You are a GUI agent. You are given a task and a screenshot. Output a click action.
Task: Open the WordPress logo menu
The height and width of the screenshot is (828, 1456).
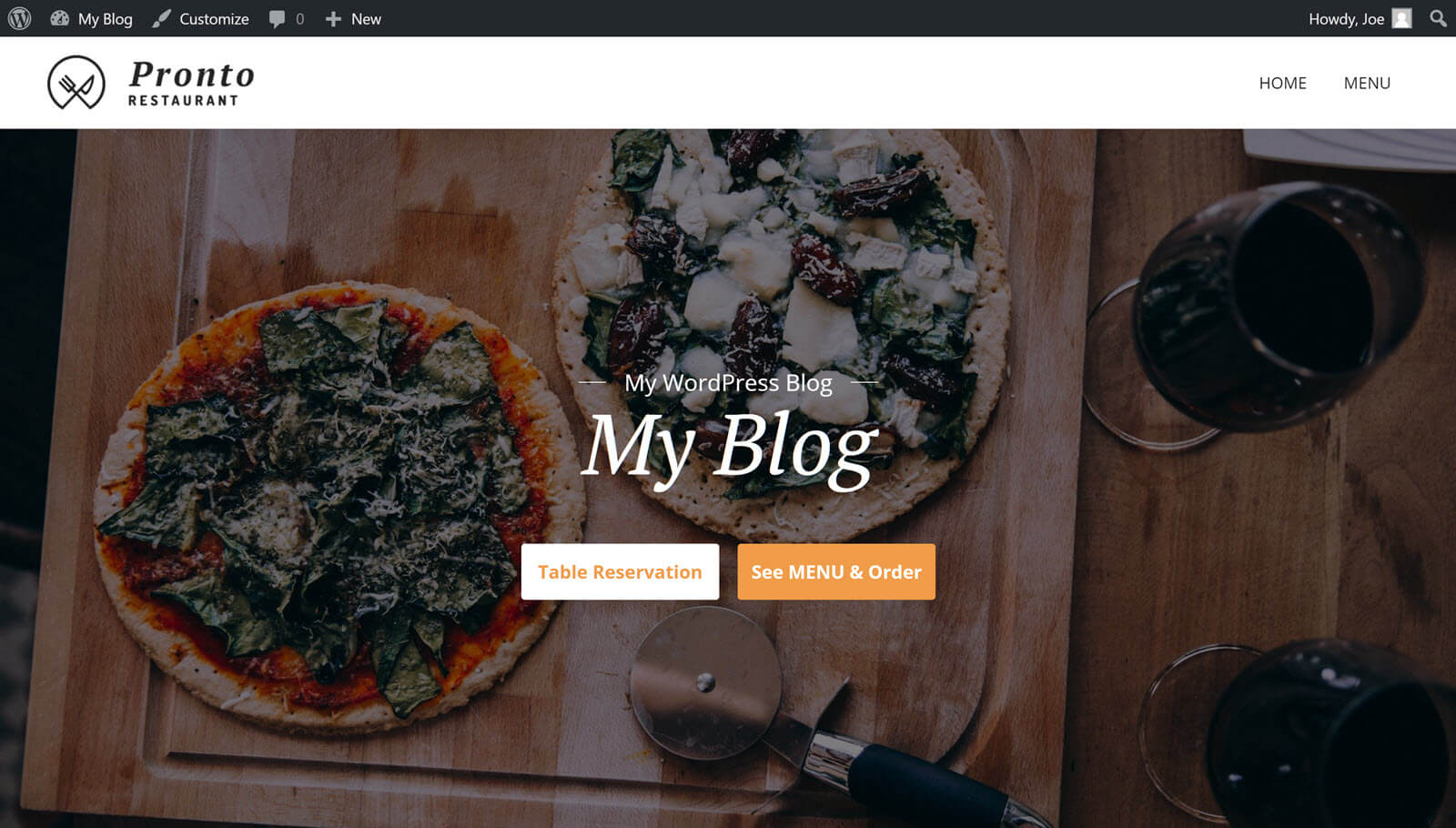coord(19,18)
